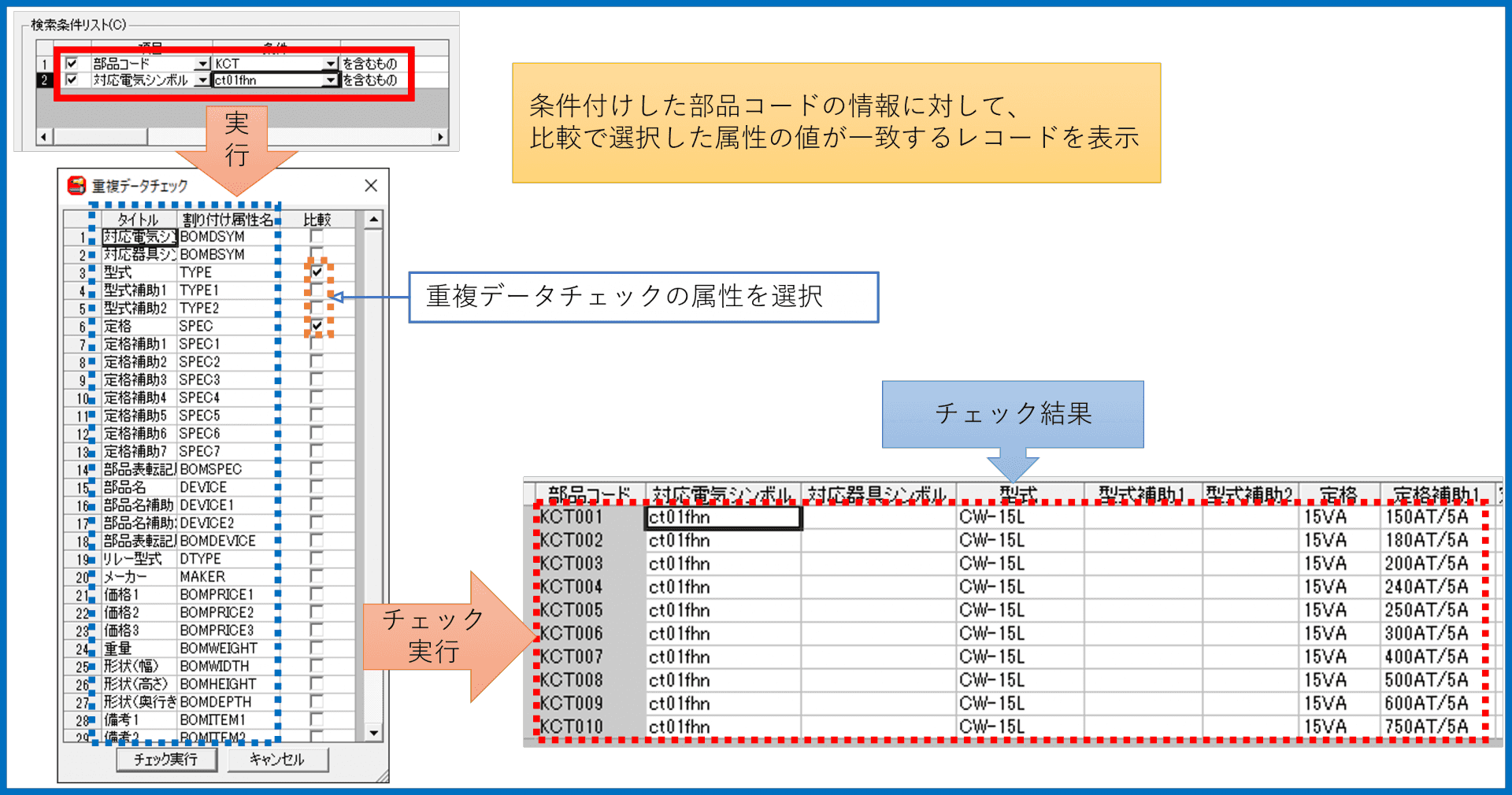Close the 重複データチェック dialog
Screen dimensions: 1512x795
tap(371, 186)
